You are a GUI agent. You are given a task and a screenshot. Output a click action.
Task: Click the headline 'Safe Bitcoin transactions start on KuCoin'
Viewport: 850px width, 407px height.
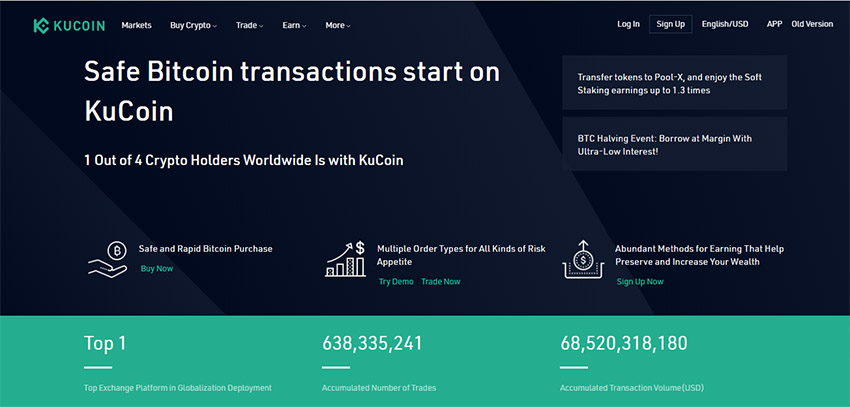(x=292, y=92)
